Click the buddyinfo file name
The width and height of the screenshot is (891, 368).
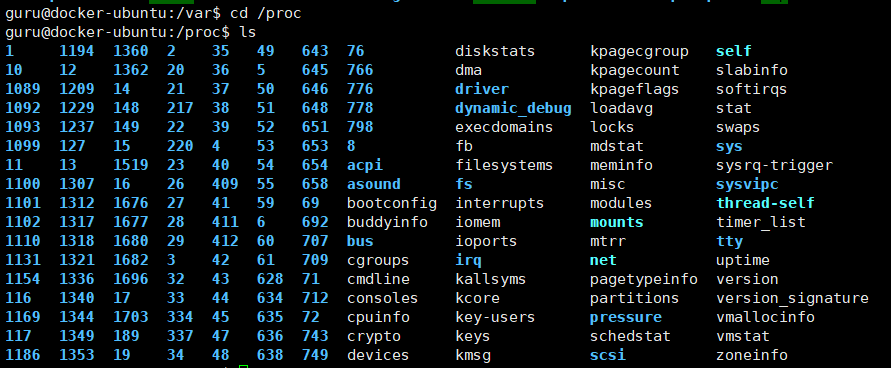click(388, 223)
